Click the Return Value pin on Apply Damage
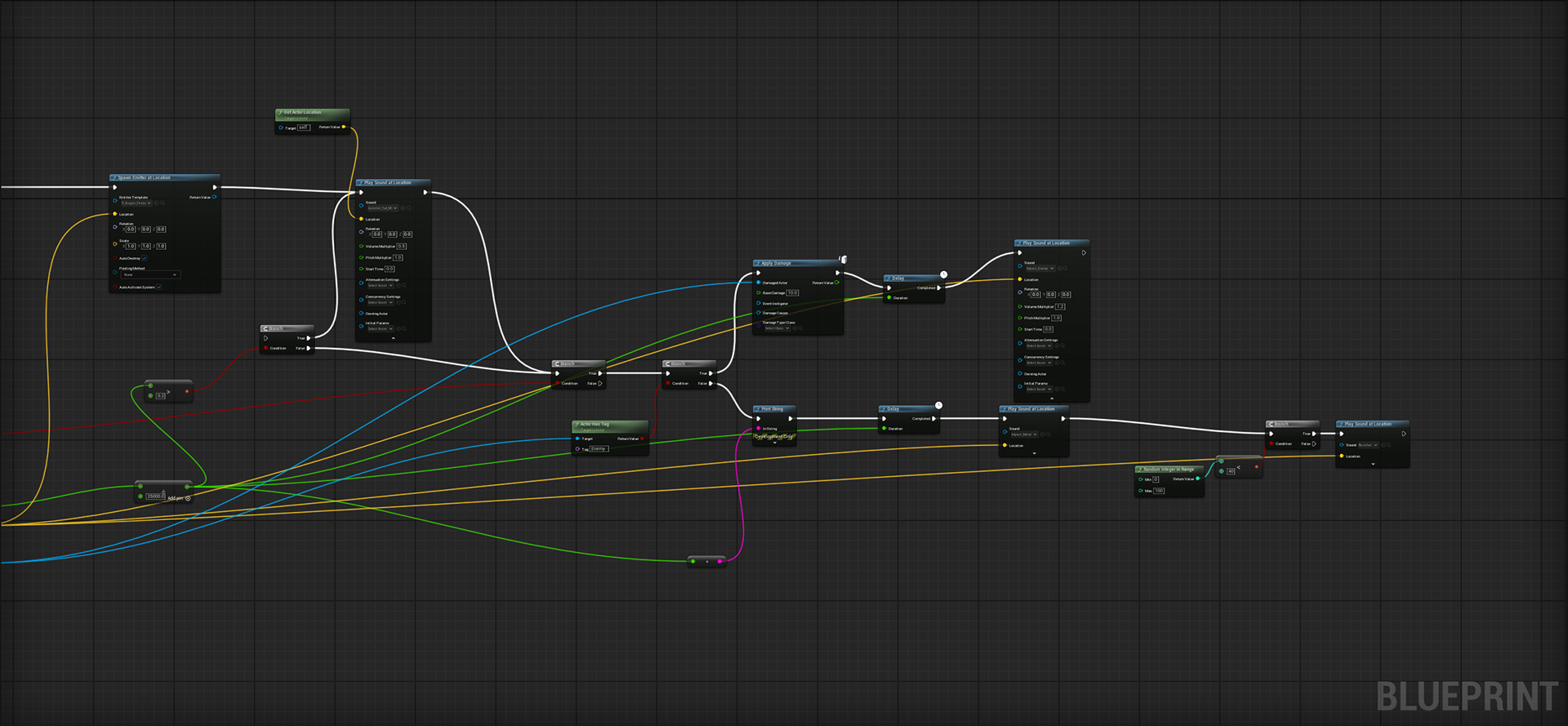Viewport: 1568px width, 726px height. (837, 283)
